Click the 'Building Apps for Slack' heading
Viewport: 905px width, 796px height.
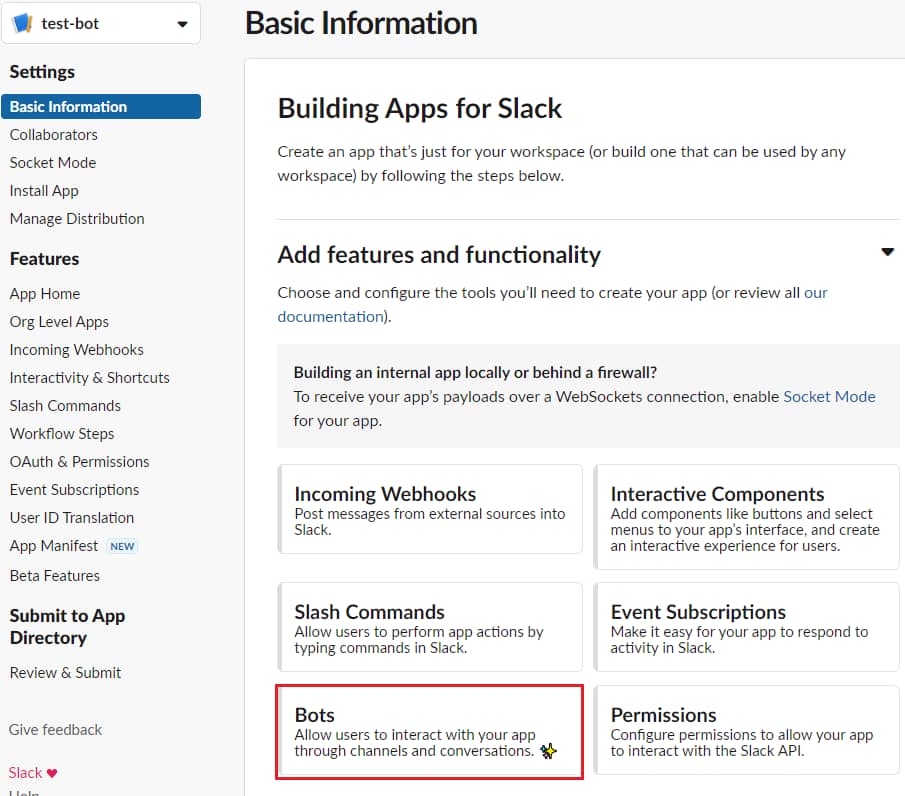420,109
